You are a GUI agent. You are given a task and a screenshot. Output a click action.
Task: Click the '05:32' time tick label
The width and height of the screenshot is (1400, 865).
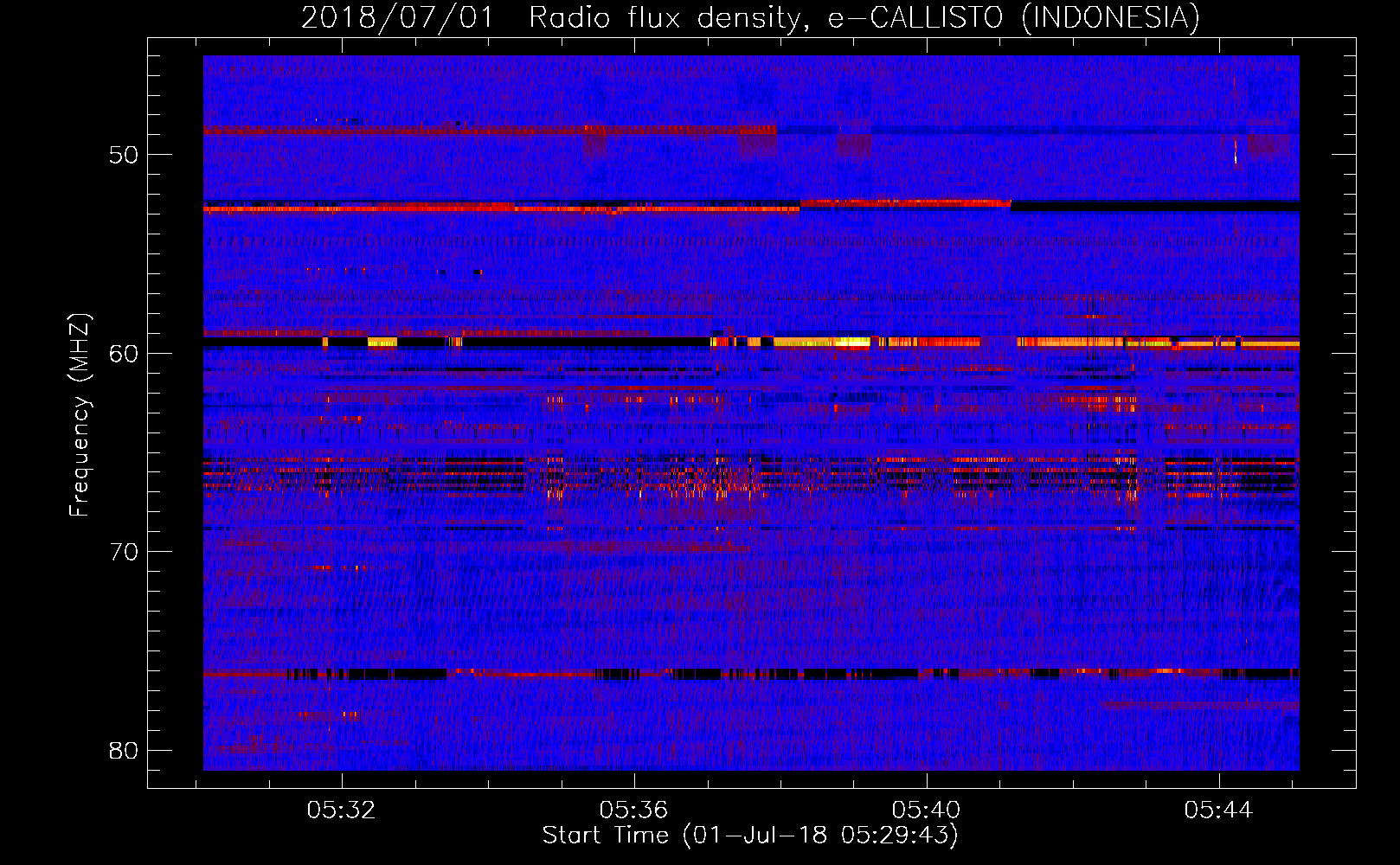[x=342, y=811]
